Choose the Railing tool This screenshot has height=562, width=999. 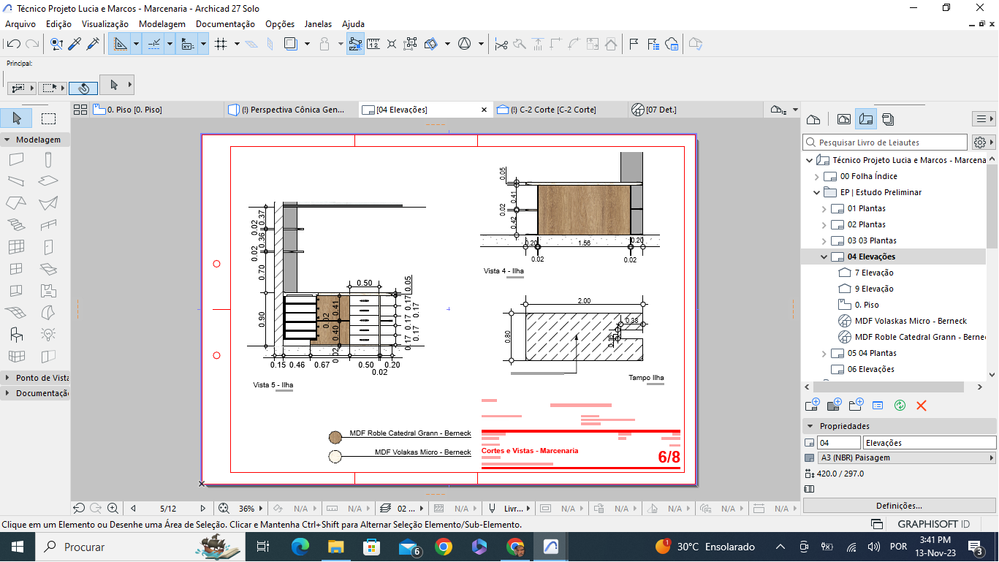pyautogui.click(x=48, y=225)
